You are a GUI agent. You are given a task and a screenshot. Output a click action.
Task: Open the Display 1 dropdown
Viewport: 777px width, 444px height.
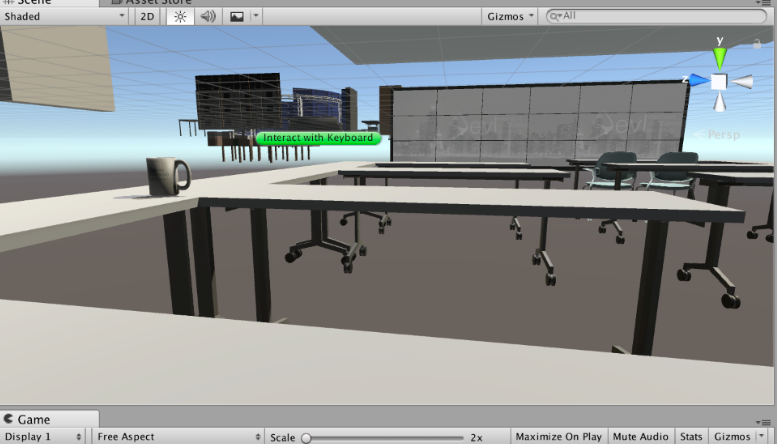tap(43, 437)
